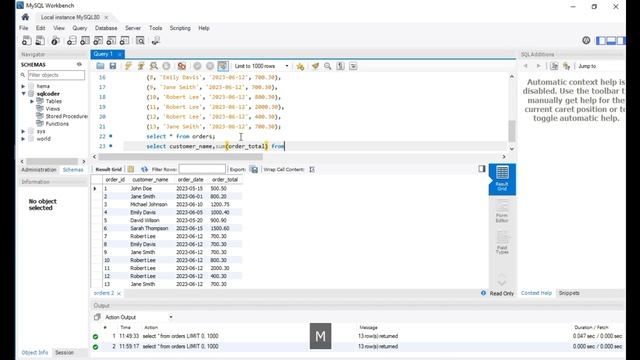Select the Sarah Thompson cell

(x=149, y=229)
